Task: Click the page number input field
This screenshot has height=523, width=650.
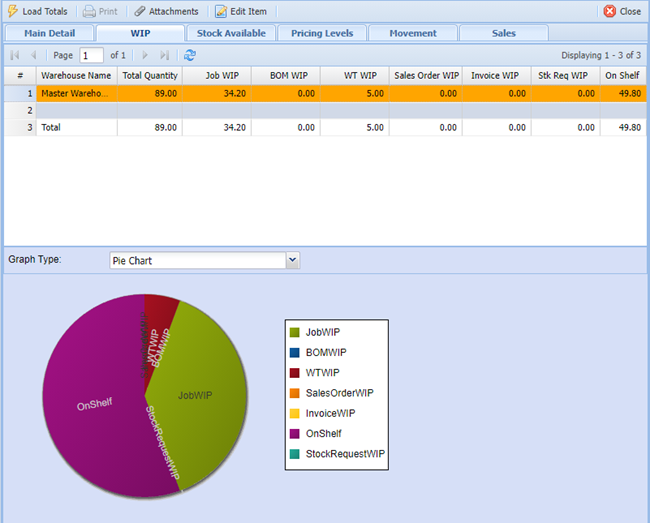Action: pos(91,55)
